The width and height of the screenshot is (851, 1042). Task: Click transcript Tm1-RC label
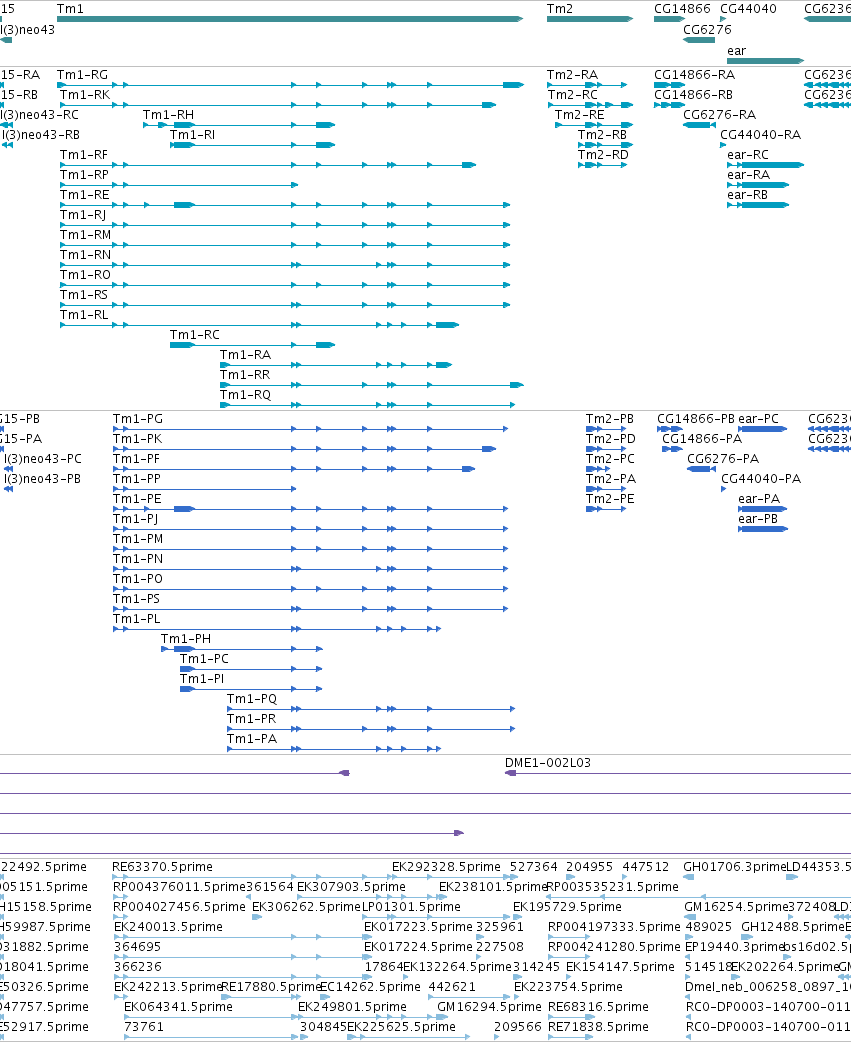(195, 334)
